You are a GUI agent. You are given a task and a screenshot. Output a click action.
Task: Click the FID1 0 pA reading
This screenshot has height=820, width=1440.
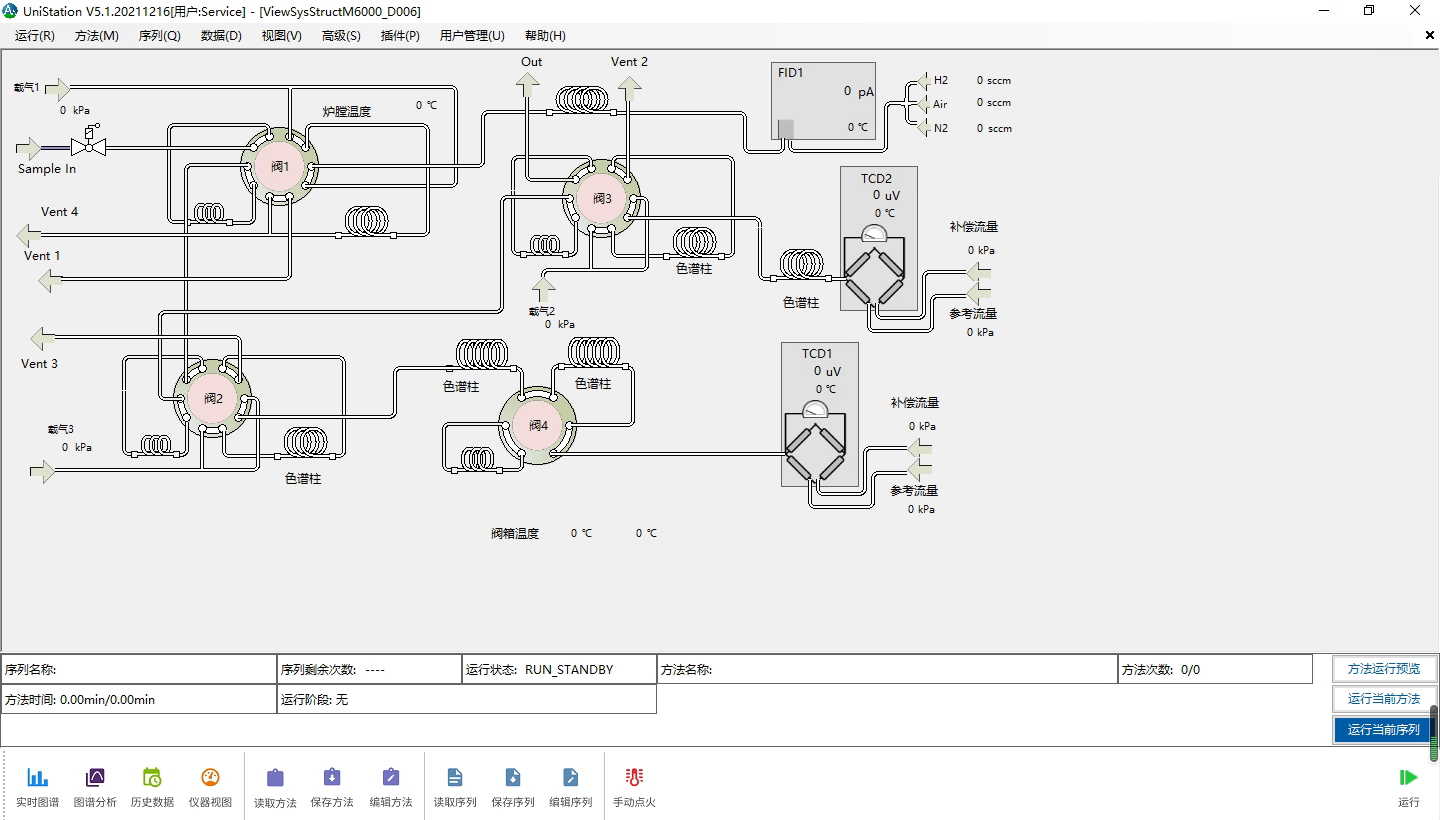[x=858, y=91]
